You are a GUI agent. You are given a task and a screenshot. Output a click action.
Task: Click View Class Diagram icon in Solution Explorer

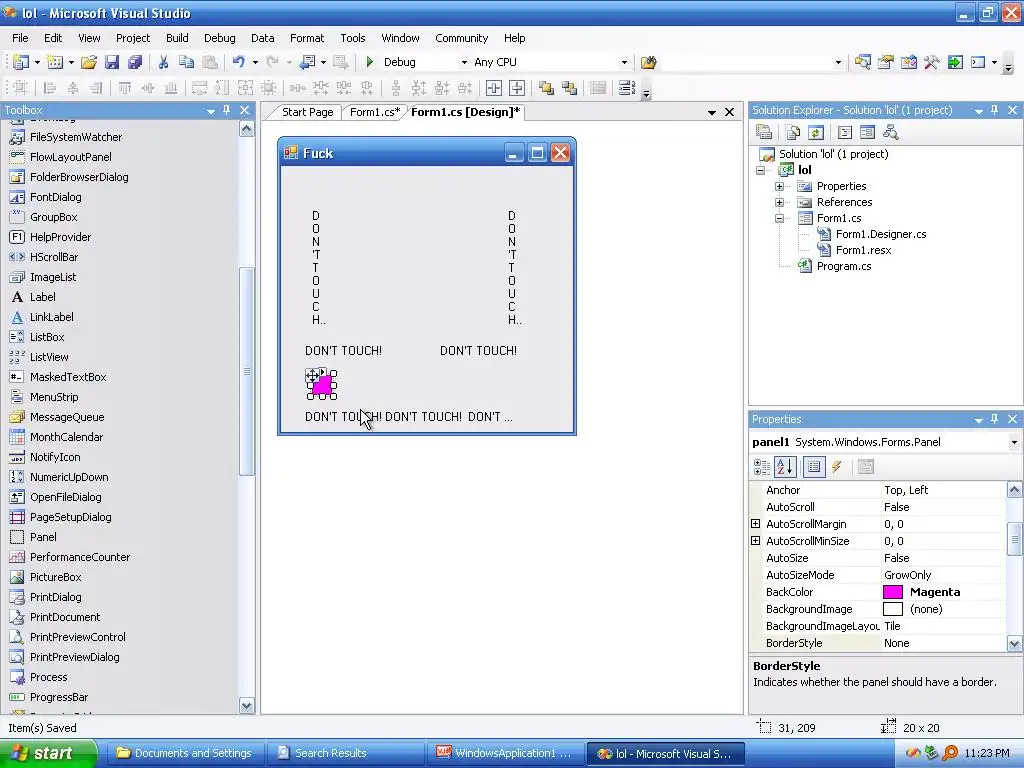[x=890, y=133]
